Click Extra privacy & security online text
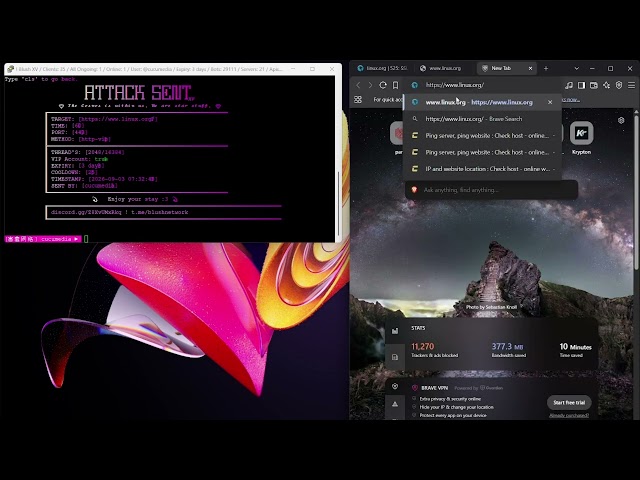Image resolution: width=640 pixels, height=480 pixels. [450, 399]
